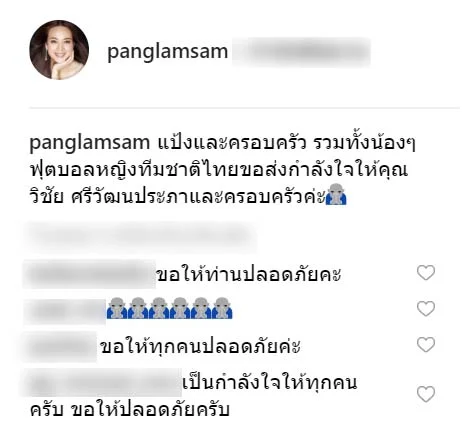Select the comment line ครับ ขอให้ปลอดภัยครับ
The width and height of the screenshot is (469, 435).
tap(130, 410)
